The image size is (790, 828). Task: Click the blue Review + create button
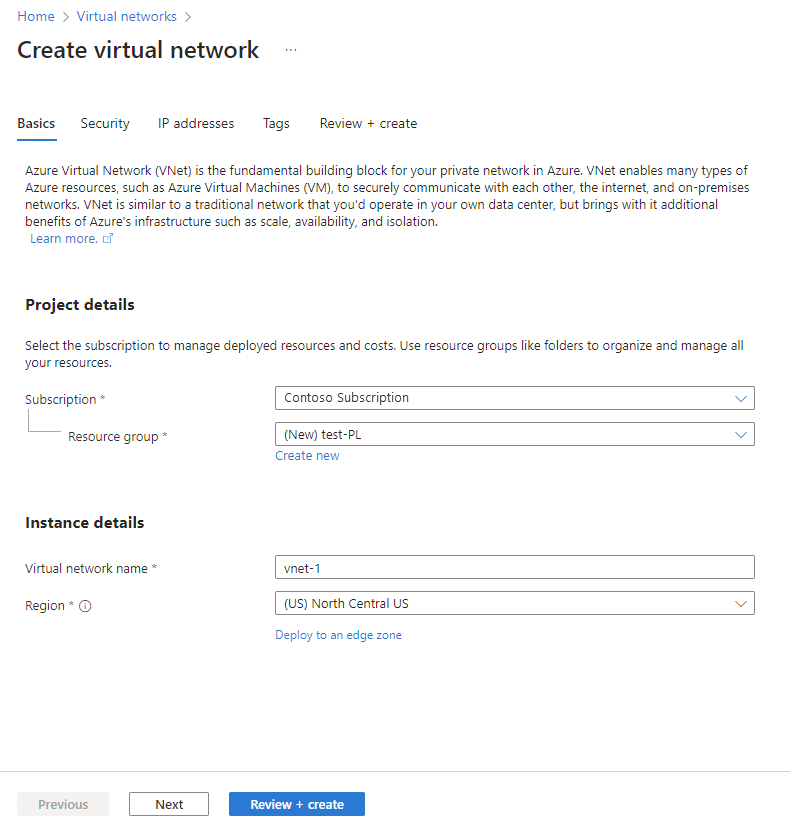[x=296, y=803]
